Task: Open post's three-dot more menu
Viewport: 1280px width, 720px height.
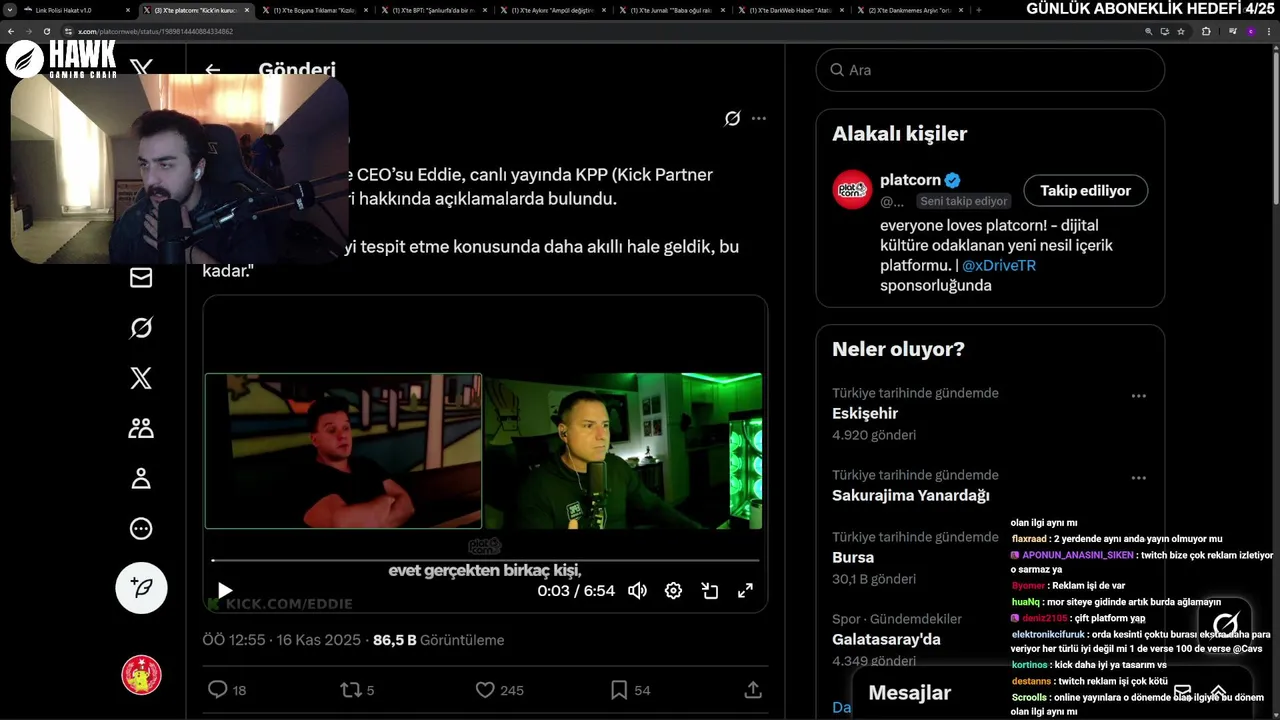Action: click(759, 118)
